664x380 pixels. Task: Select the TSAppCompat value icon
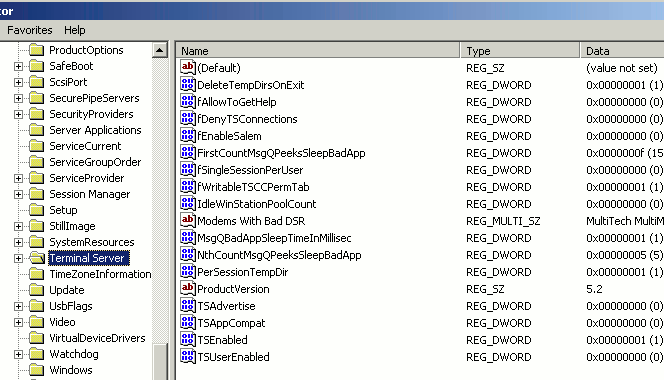pyautogui.click(x=188, y=322)
